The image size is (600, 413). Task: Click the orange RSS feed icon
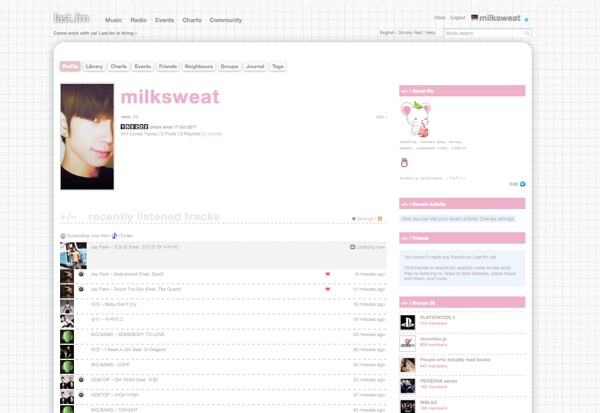tap(380, 219)
